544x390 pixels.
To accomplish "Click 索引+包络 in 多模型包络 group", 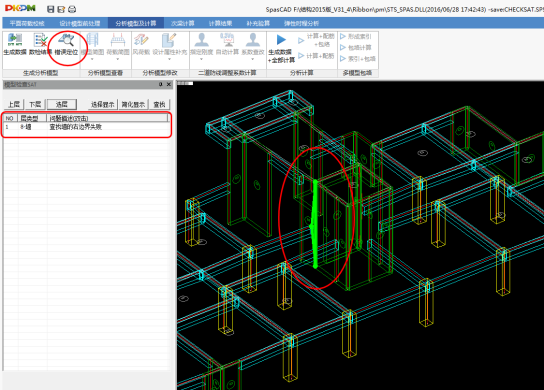I will [x=358, y=59].
